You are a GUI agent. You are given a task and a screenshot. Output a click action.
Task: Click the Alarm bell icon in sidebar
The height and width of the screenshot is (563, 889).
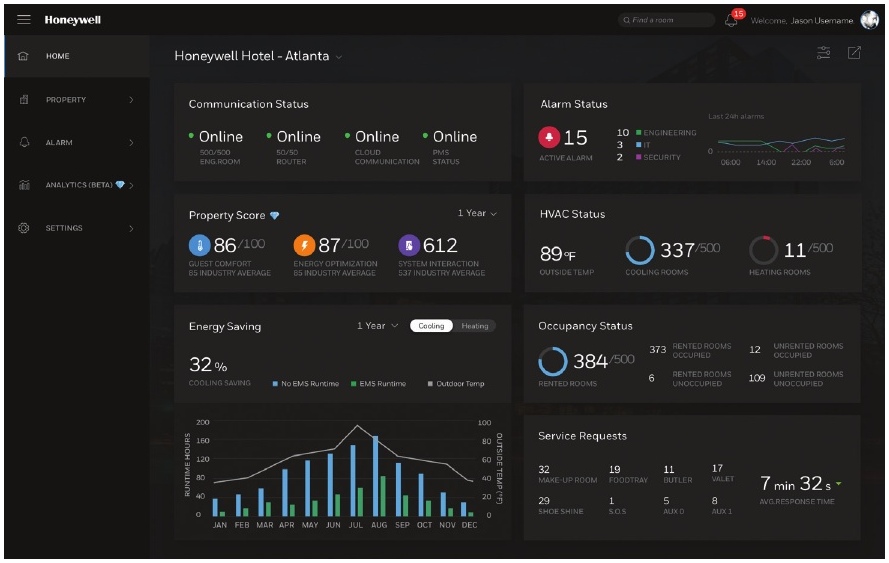[x=24, y=142]
